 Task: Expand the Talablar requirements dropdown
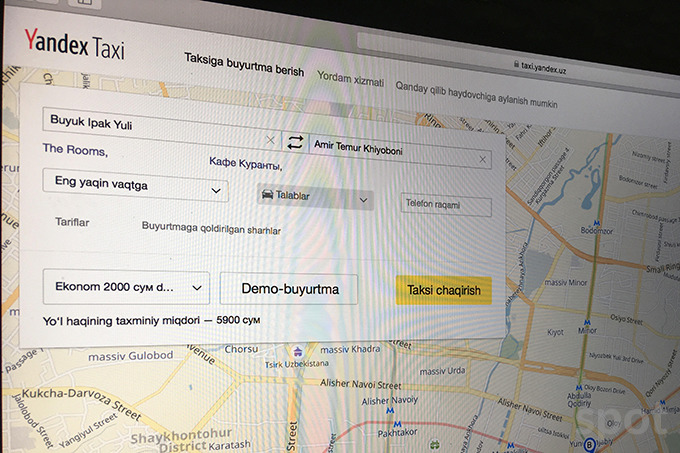tap(315, 197)
